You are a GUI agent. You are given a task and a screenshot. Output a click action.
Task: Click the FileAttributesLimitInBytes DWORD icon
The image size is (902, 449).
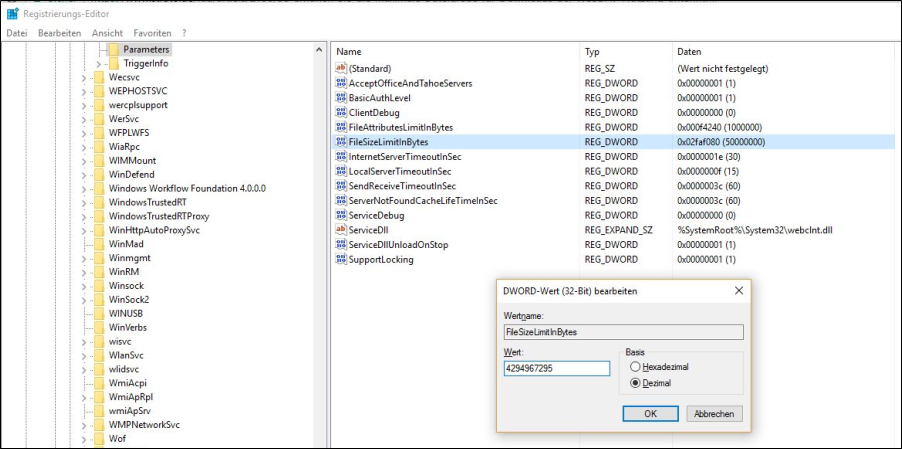coord(341,127)
